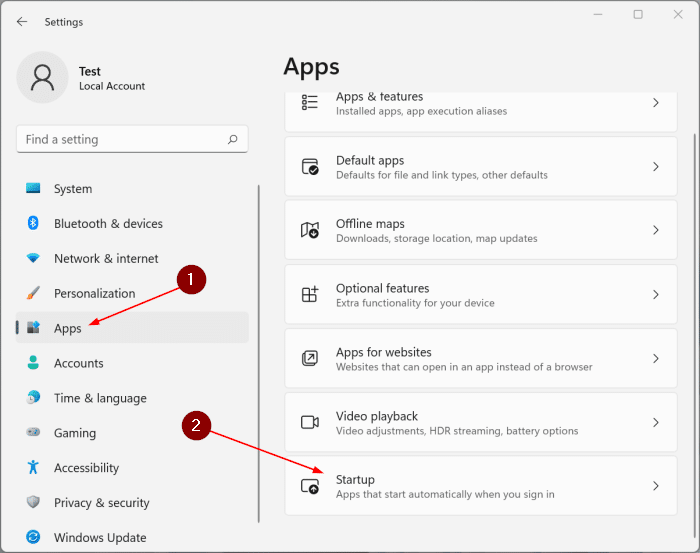Expand Video playback chevron
This screenshot has height=553, width=700.
coord(656,422)
